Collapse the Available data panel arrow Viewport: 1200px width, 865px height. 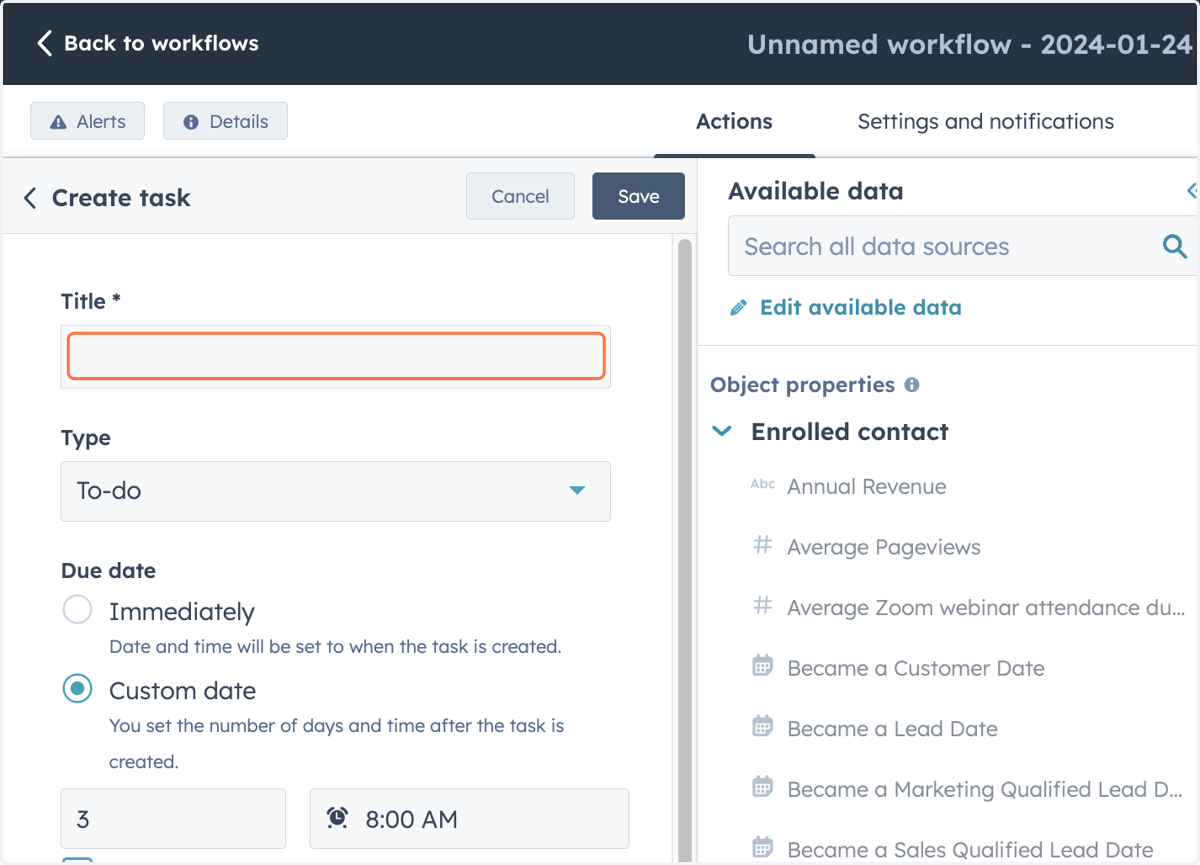[1192, 190]
